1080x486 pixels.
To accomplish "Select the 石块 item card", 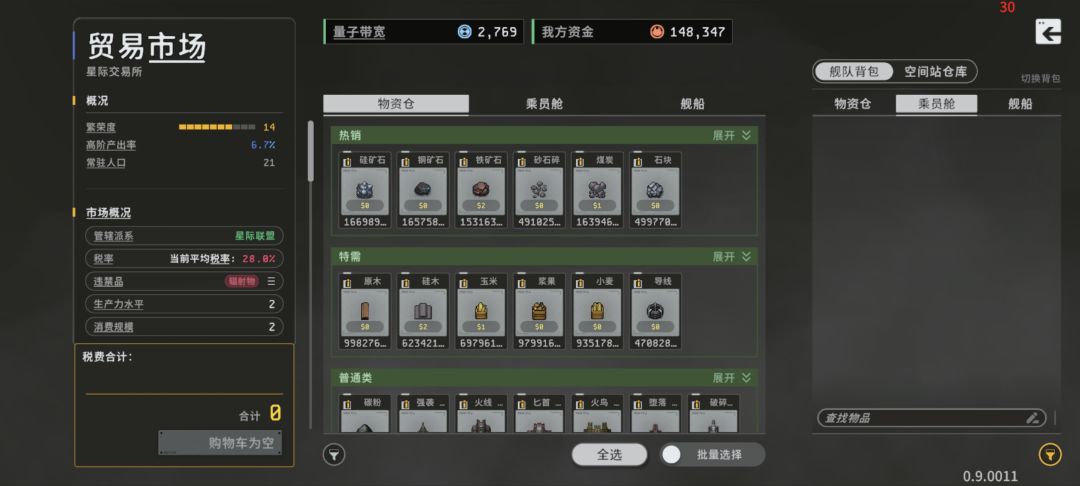I will pos(655,189).
